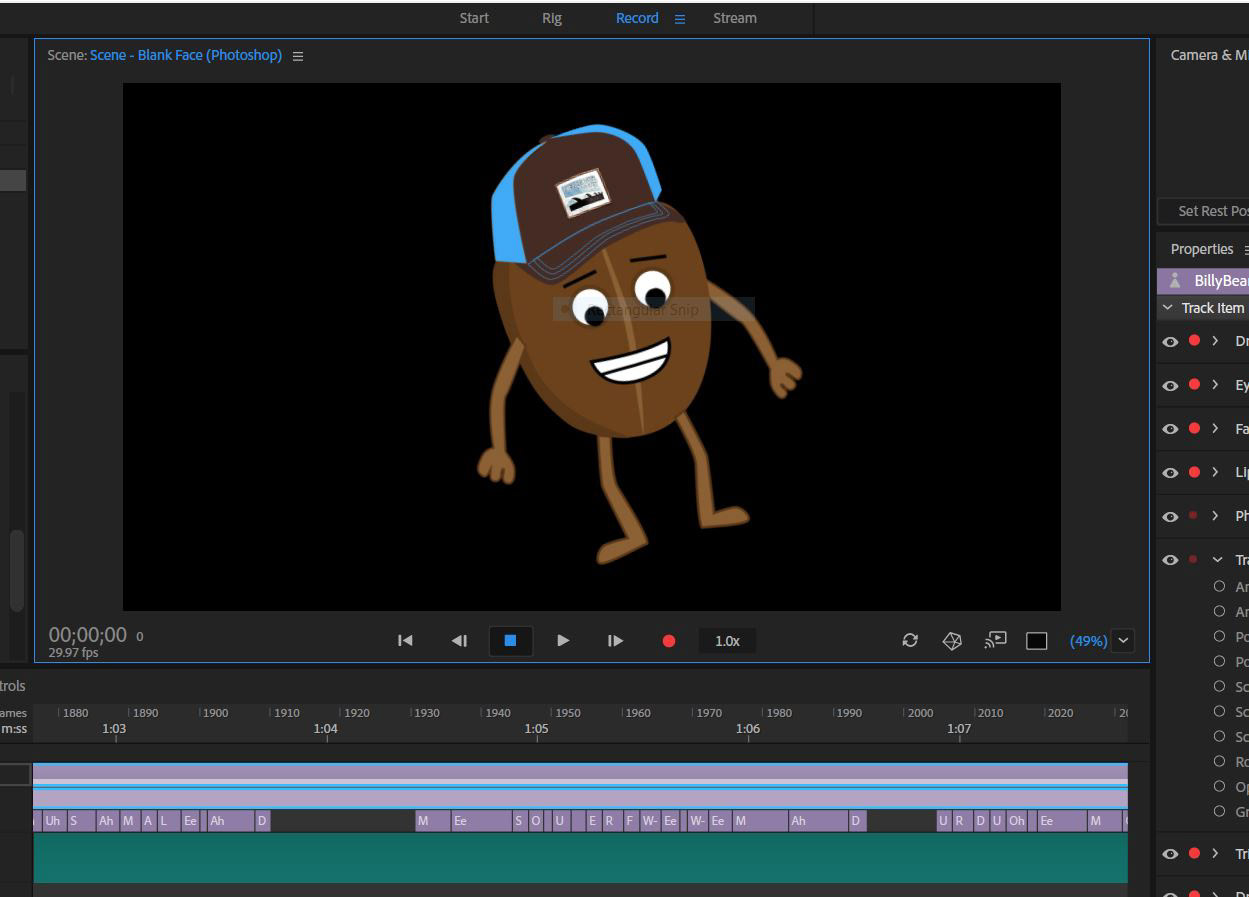
Task: Disarm the Eye Gaze behavior red dot
Action: point(1194,385)
